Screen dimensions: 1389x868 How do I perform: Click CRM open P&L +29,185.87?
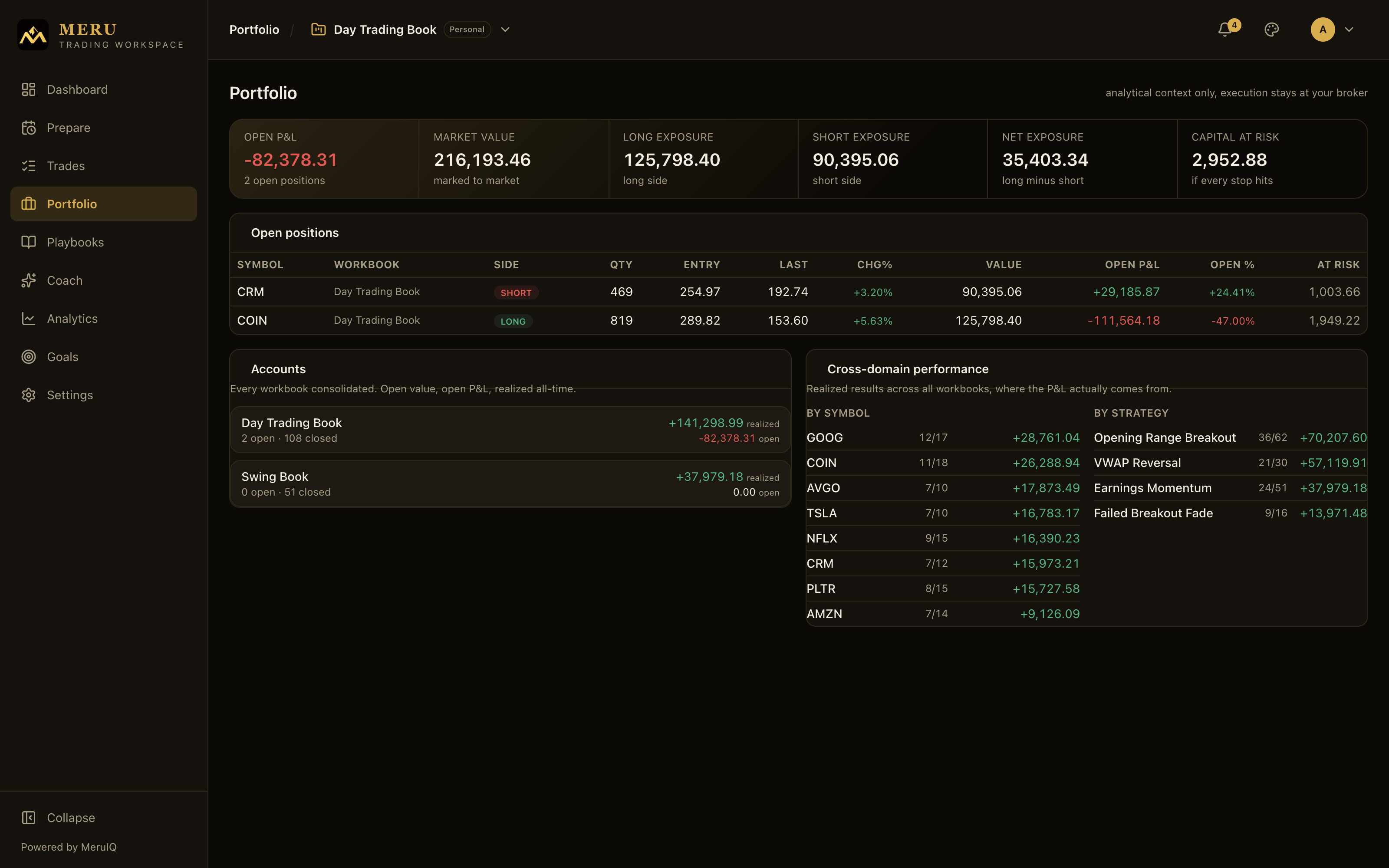pyautogui.click(x=1126, y=292)
